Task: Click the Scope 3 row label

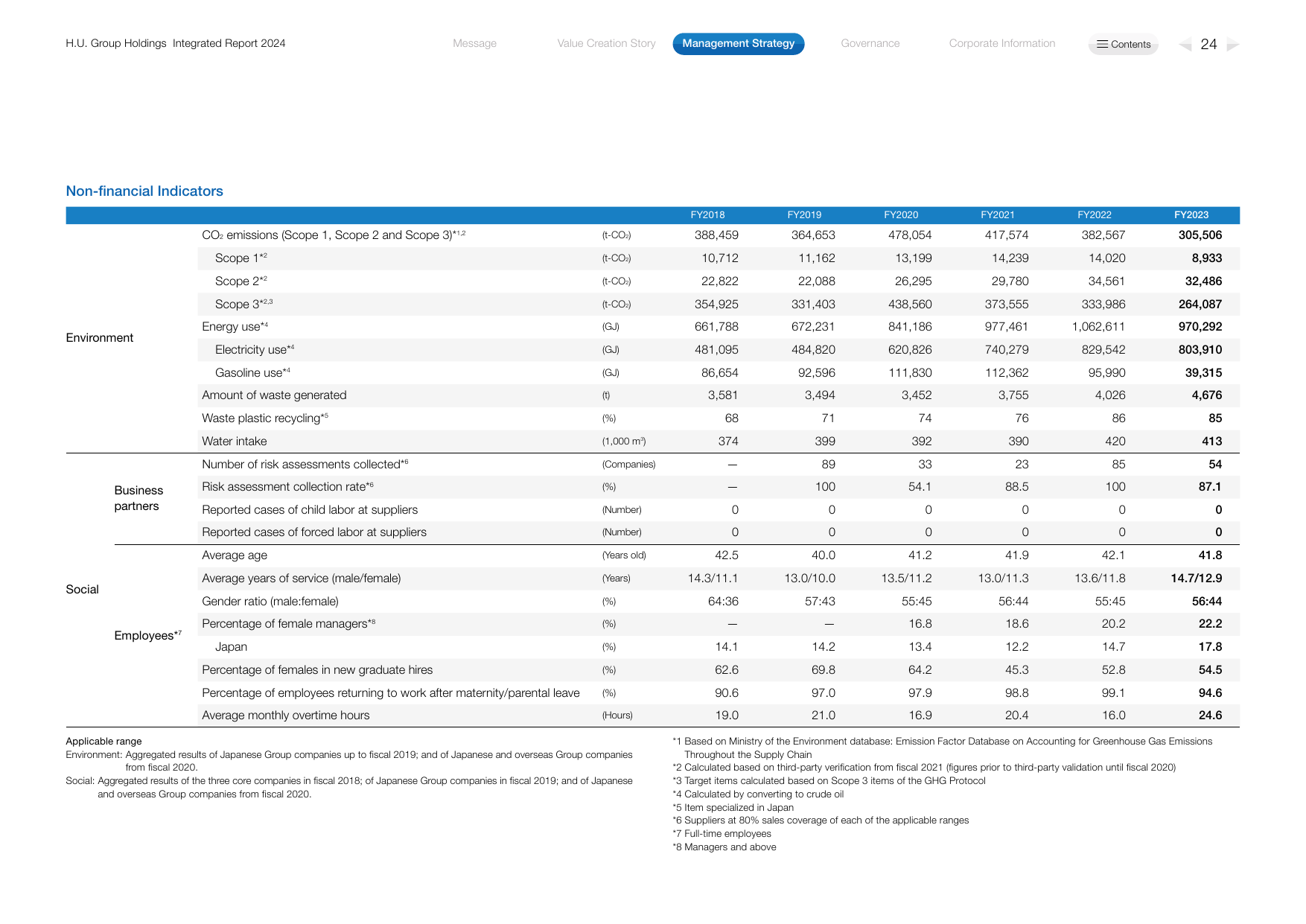Action: [243, 304]
